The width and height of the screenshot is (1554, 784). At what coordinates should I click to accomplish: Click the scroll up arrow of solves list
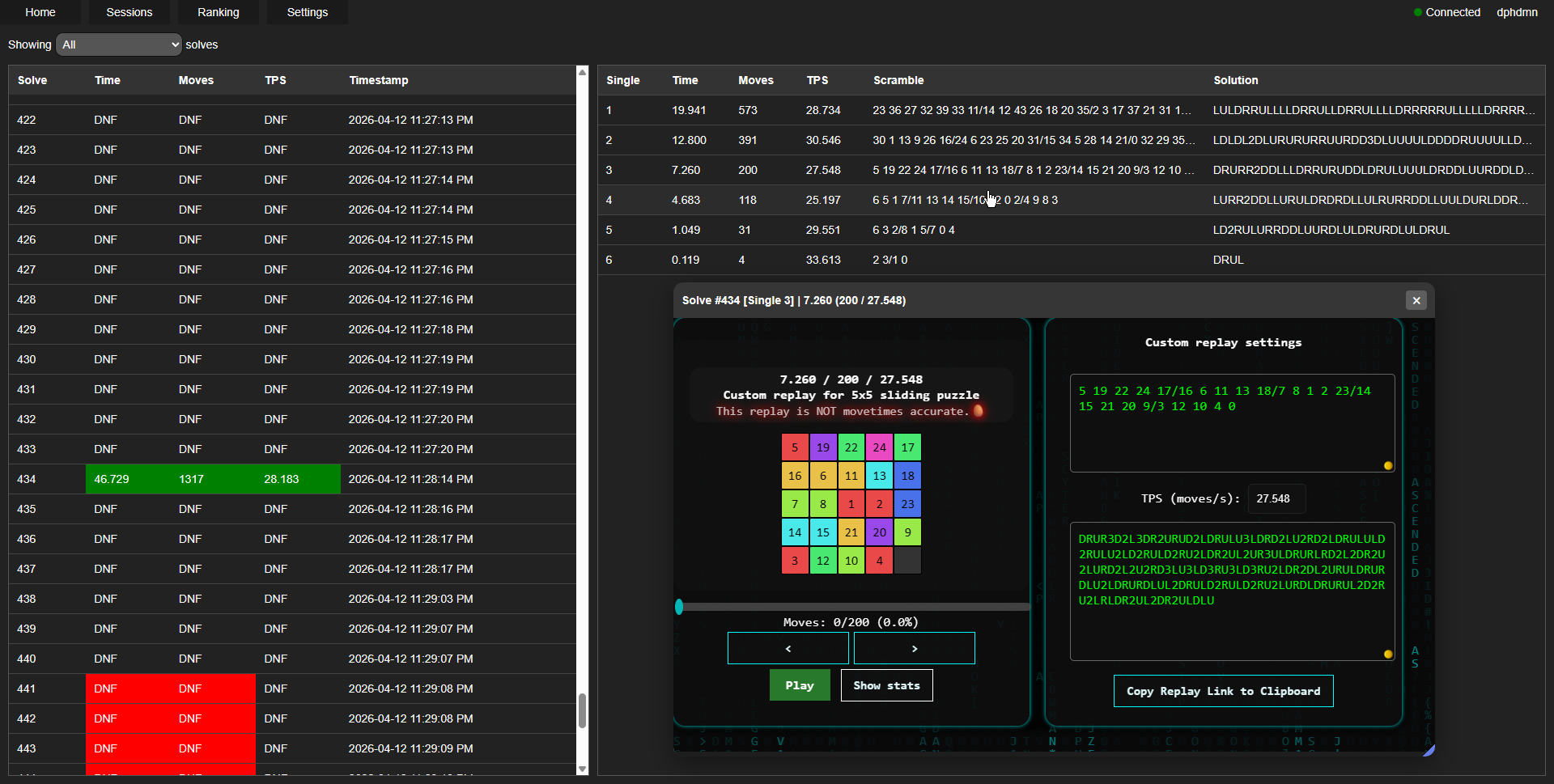[x=582, y=72]
